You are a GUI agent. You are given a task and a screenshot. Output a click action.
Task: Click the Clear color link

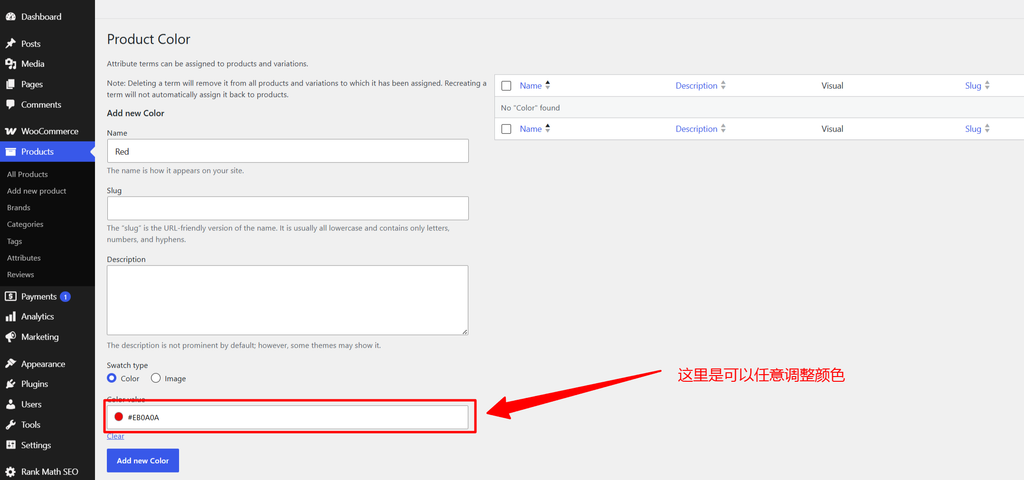[116, 436]
